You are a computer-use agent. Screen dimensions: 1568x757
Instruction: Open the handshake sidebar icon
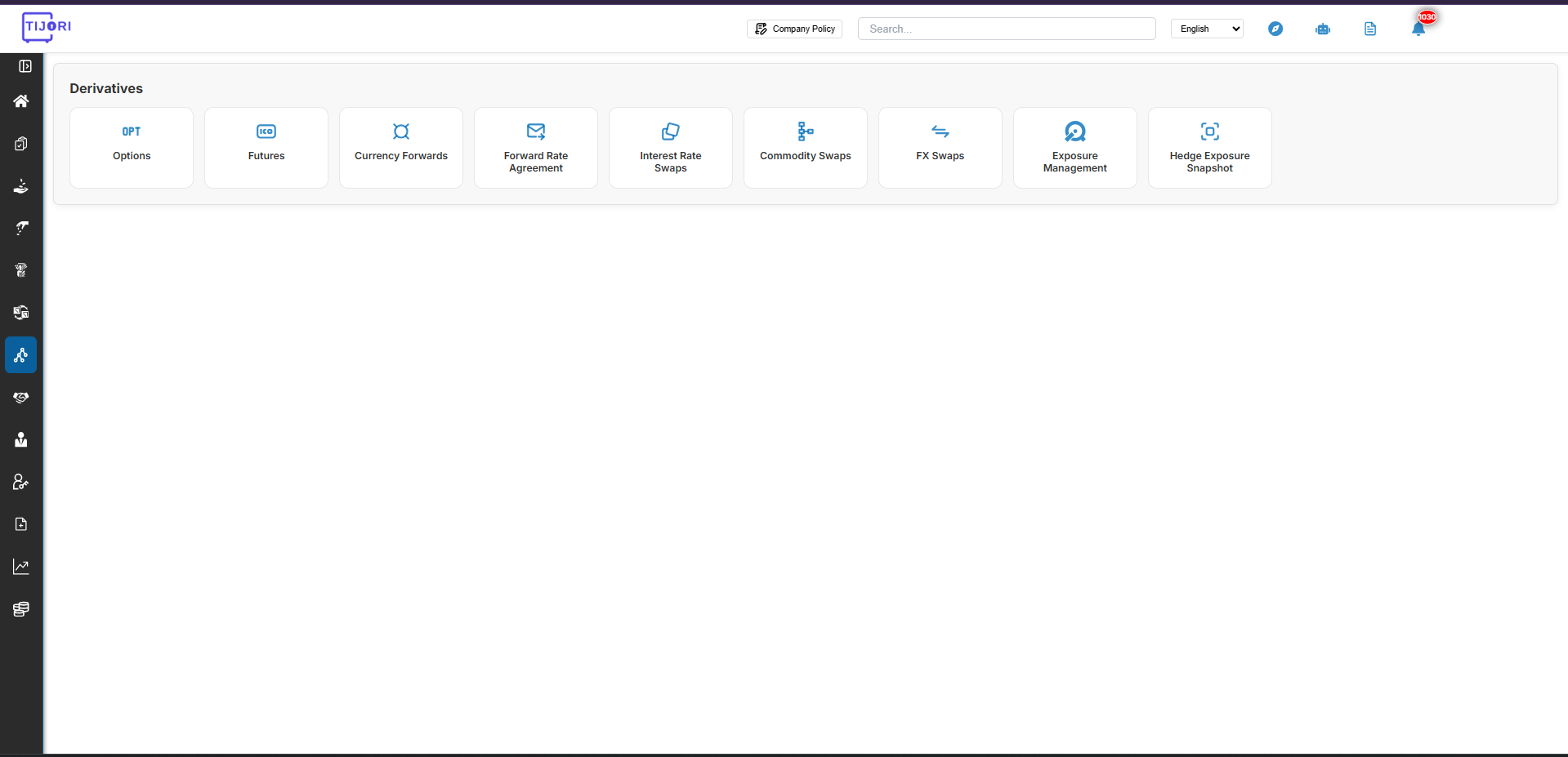pos(21,398)
